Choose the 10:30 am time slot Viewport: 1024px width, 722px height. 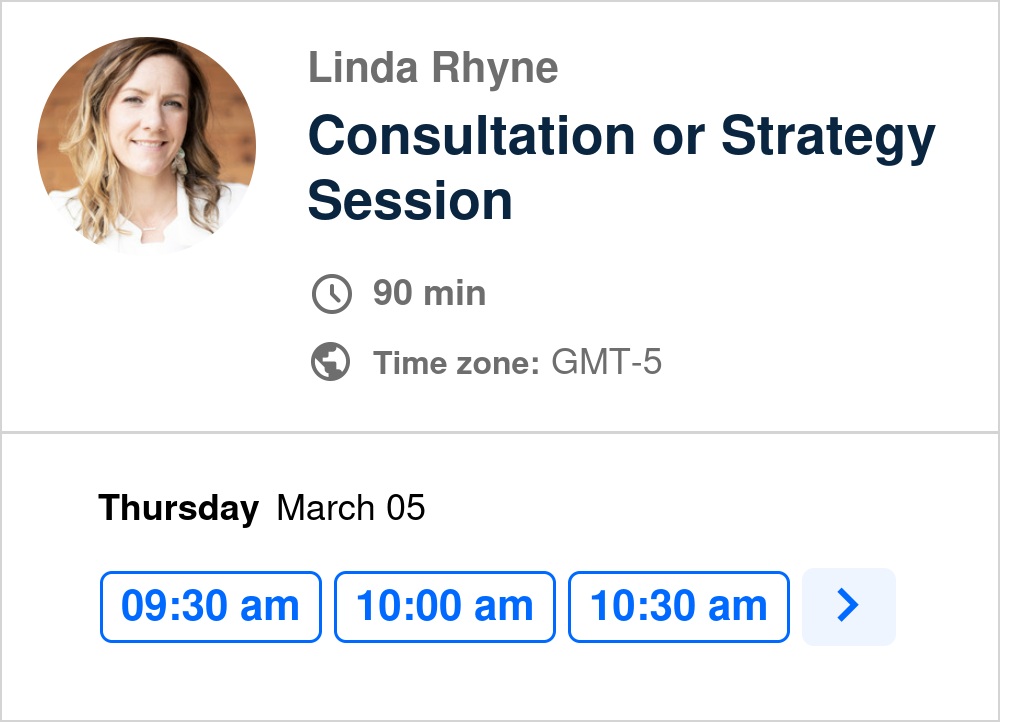[x=678, y=606]
